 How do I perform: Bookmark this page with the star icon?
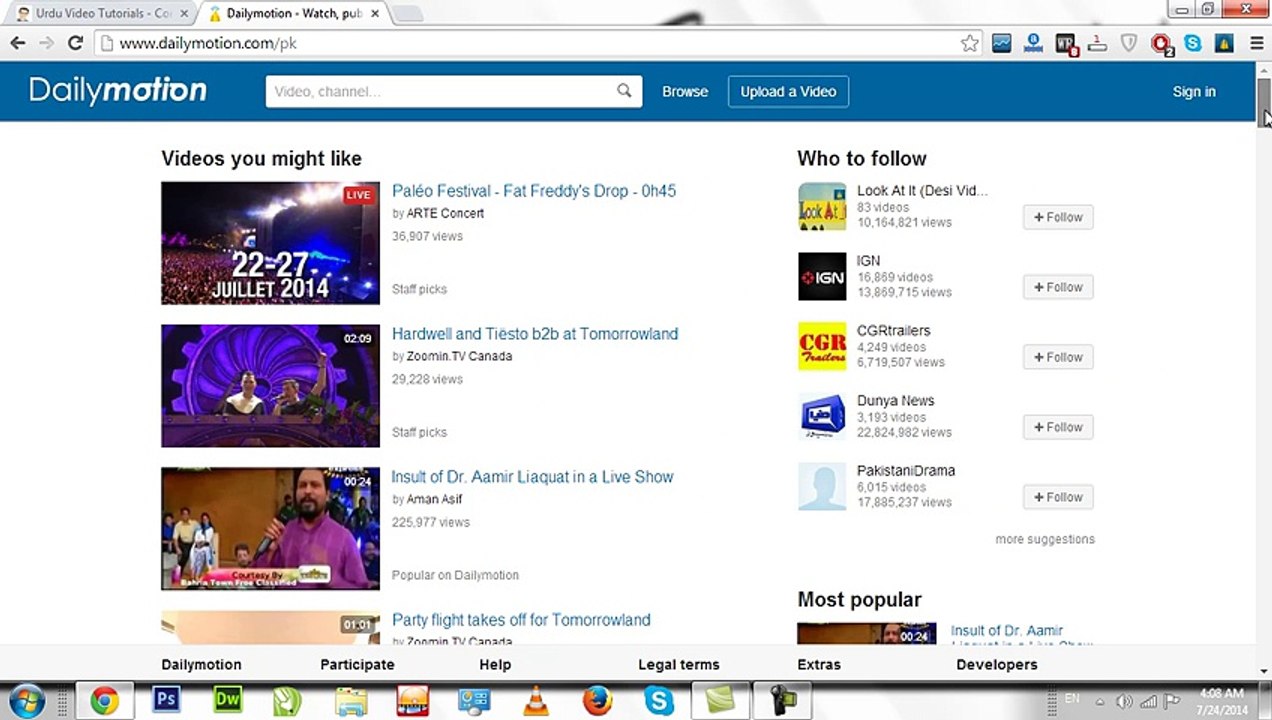[x=969, y=43]
